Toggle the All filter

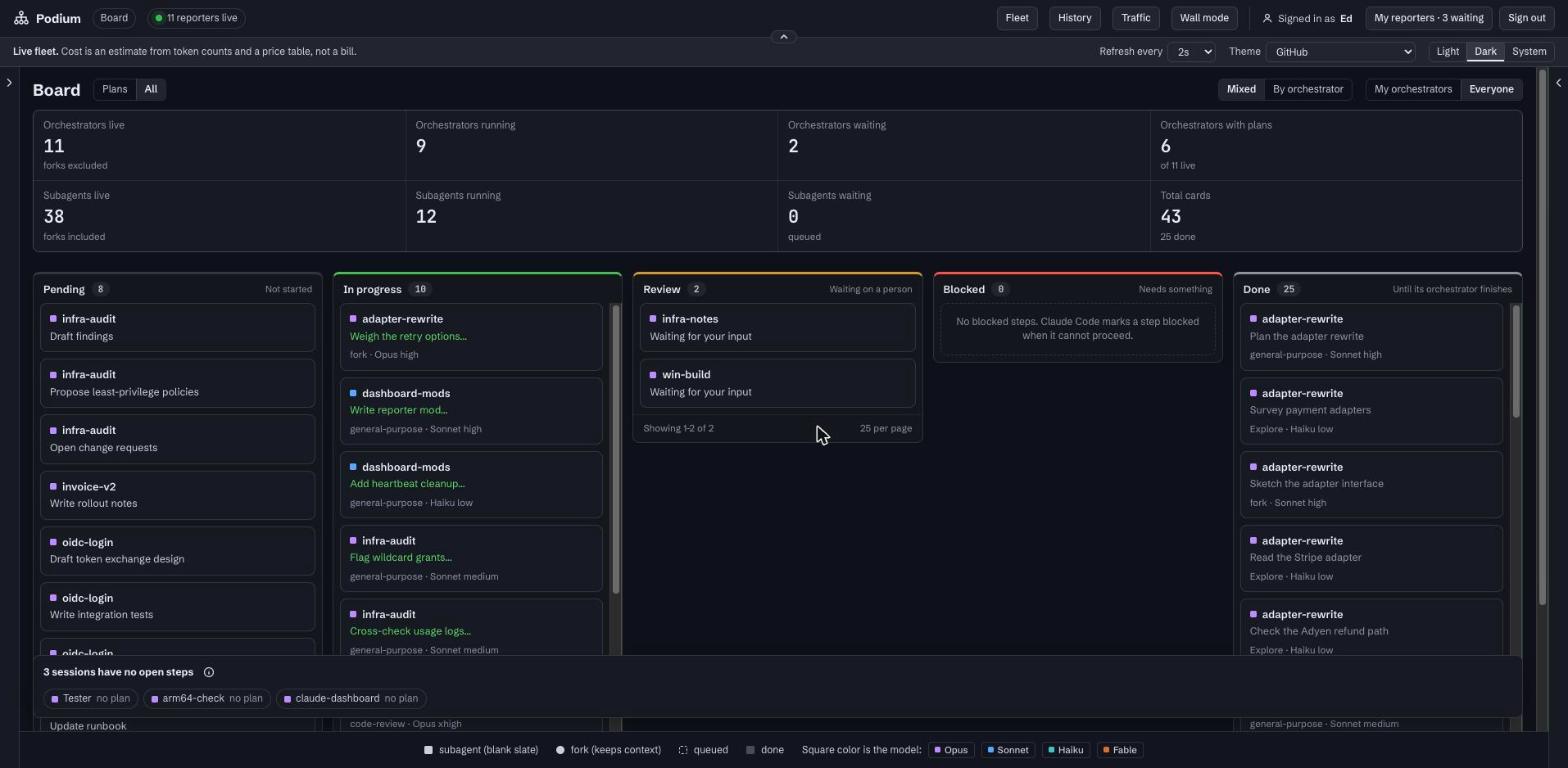pos(150,89)
